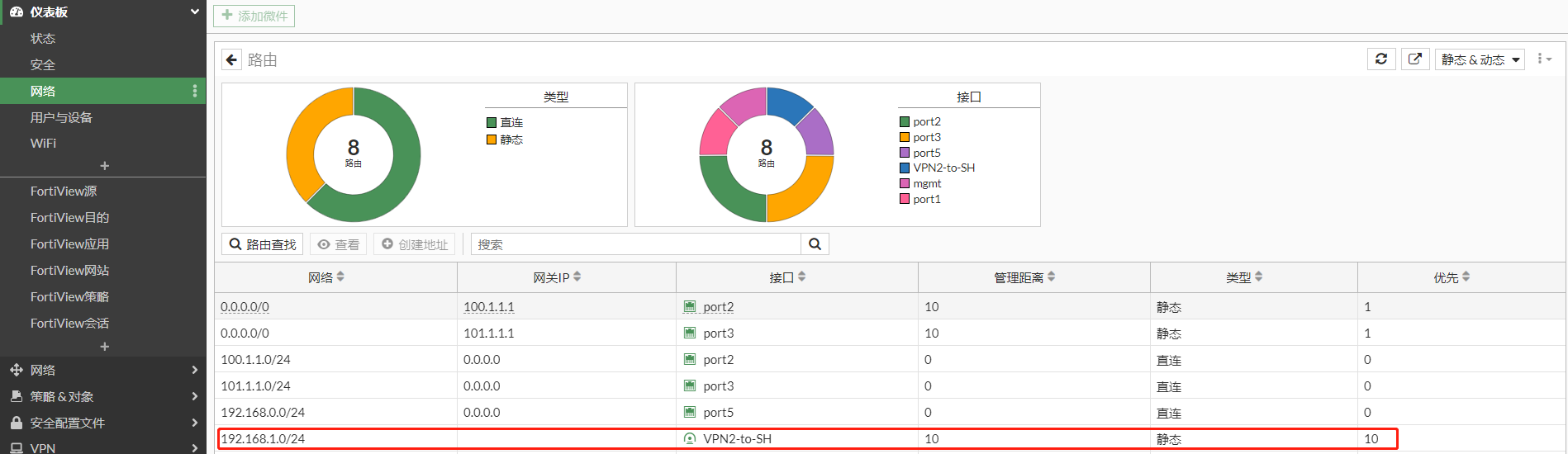This screenshot has height=454, width=1568.
Task: Expand the 策略 & 对象 sidebar menu
Action: (x=102, y=396)
